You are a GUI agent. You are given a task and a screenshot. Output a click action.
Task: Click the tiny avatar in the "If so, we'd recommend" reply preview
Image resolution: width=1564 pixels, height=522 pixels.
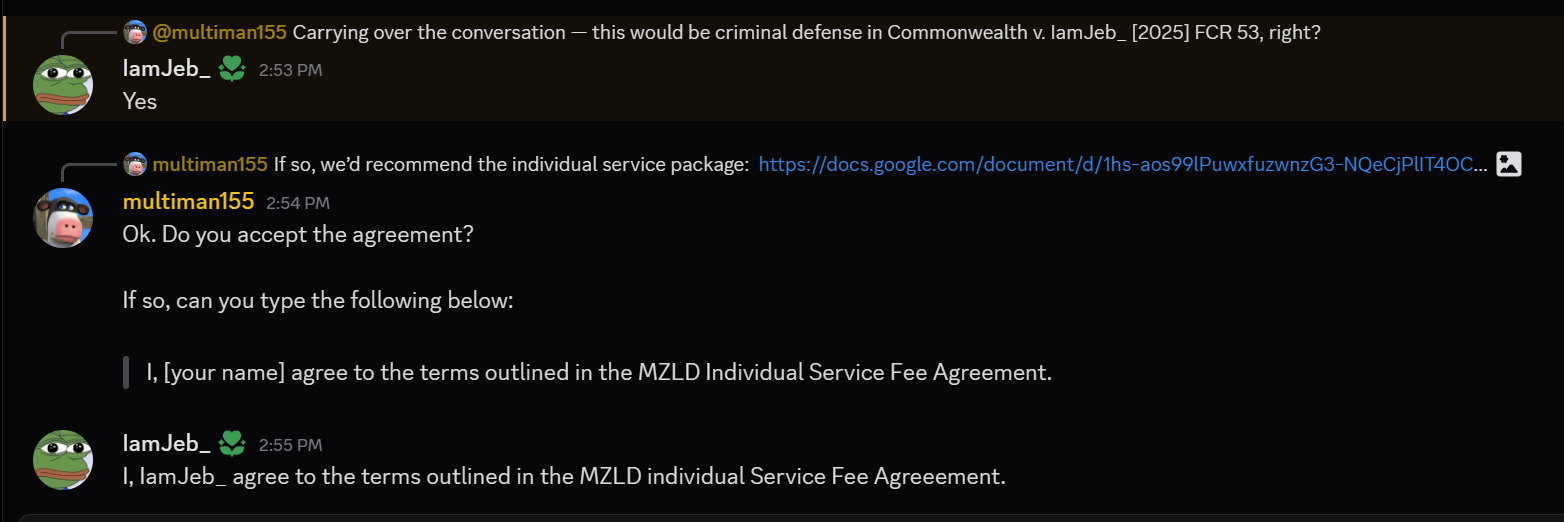tap(135, 164)
